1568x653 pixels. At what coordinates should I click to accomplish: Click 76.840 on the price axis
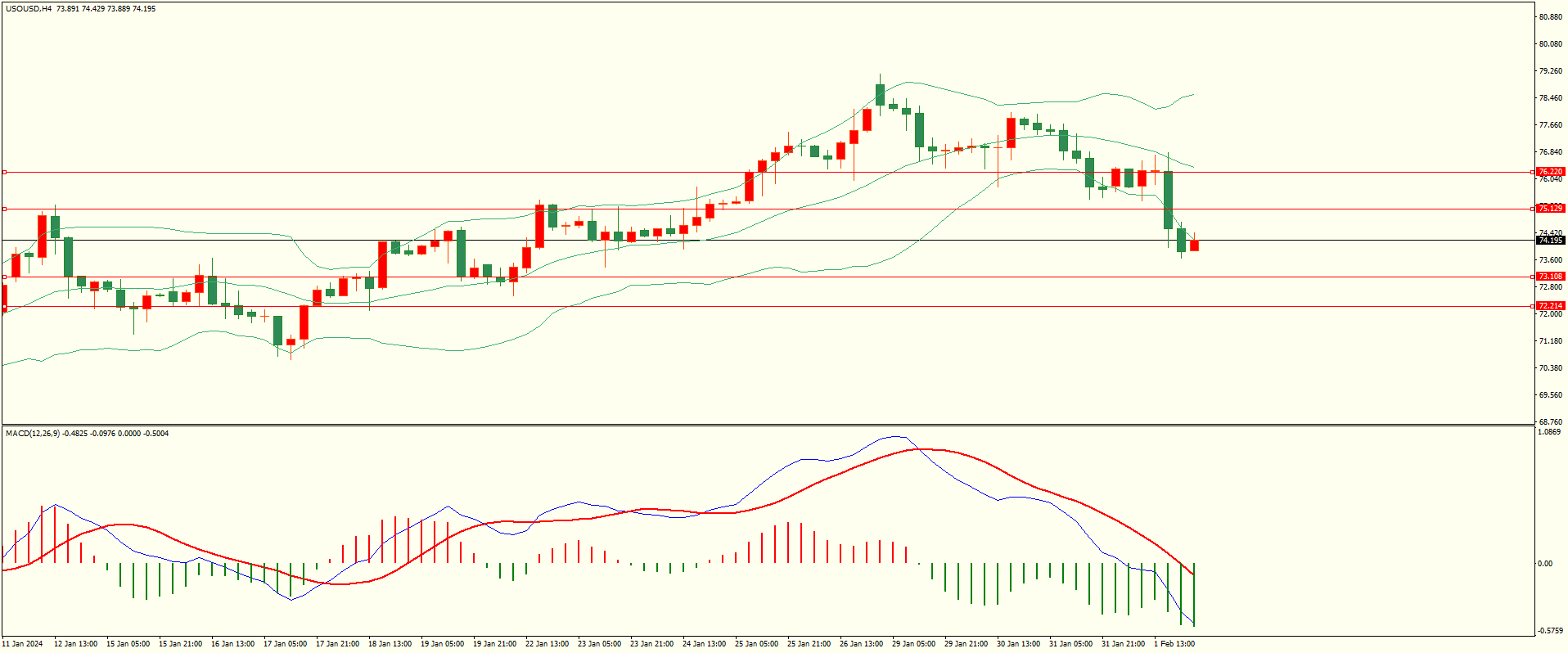(x=1552, y=152)
